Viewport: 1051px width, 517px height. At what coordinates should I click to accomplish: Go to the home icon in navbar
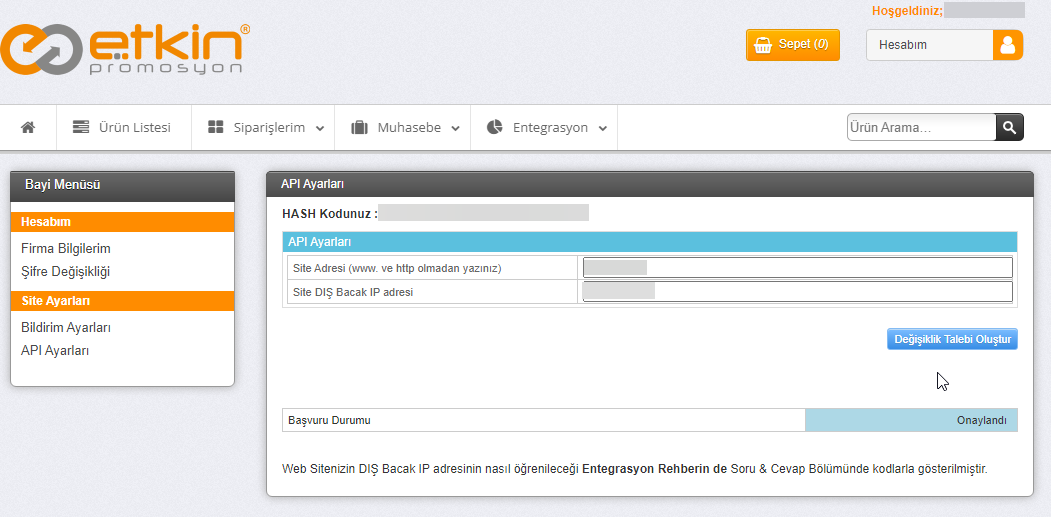27,127
